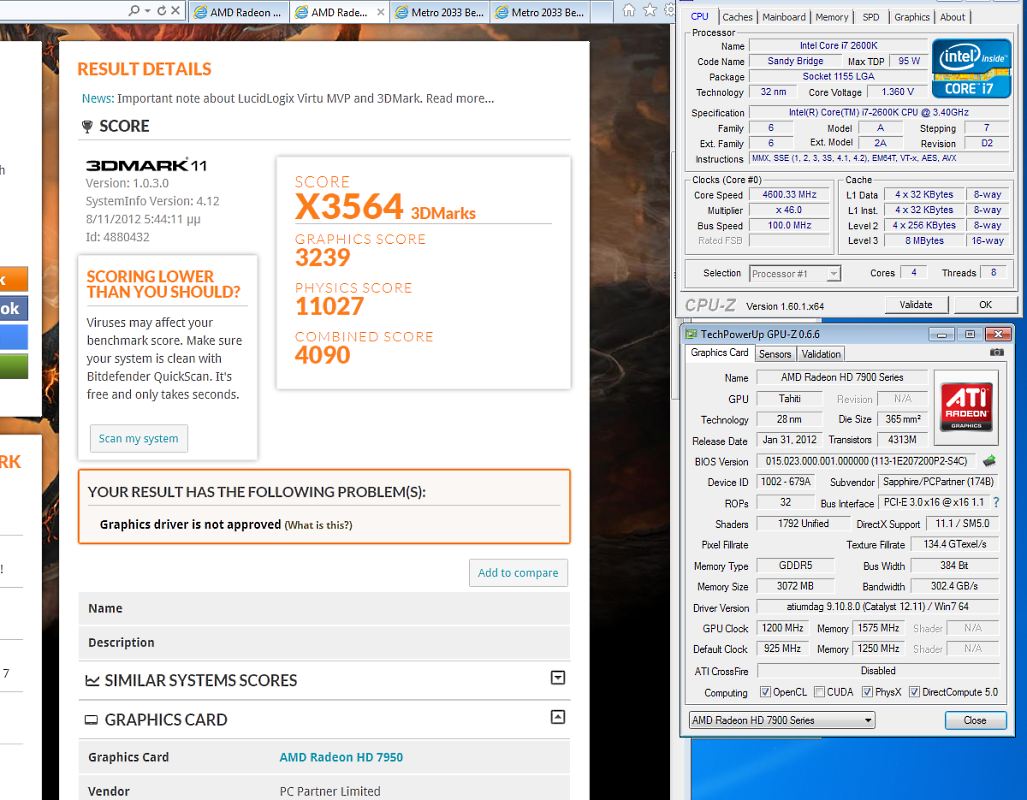The image size is (1027, 800).
Task: Click the X3564 score value
Action: click(x=349, y=207)
